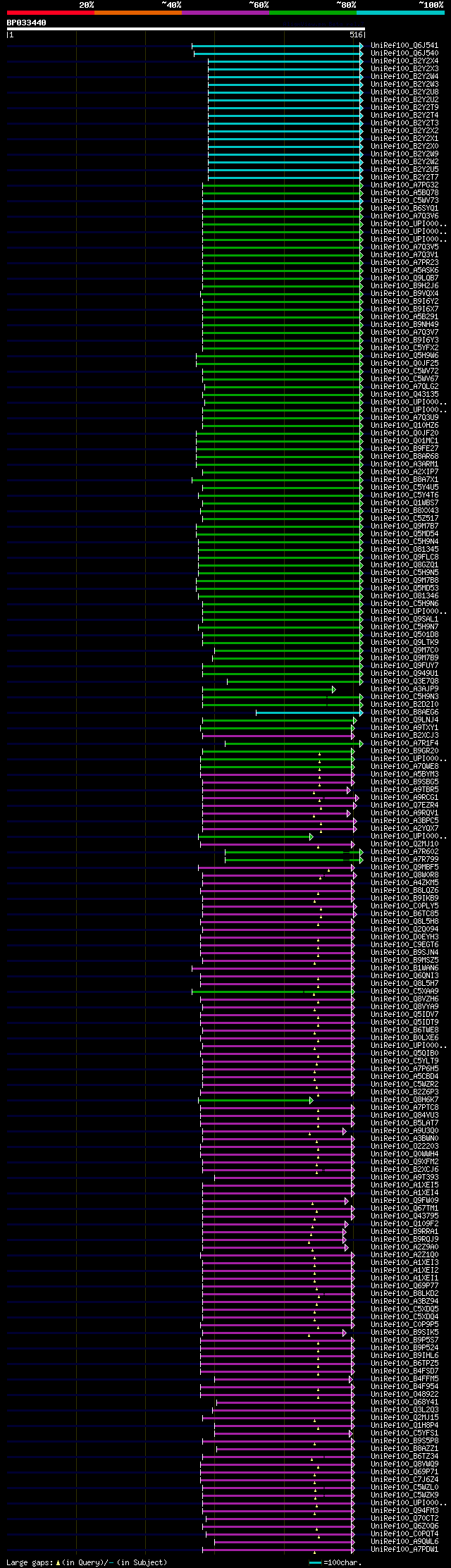Open hit UniRef100_Q9LNJ4
Screen dimensions: 451x1568
(404, 720)
